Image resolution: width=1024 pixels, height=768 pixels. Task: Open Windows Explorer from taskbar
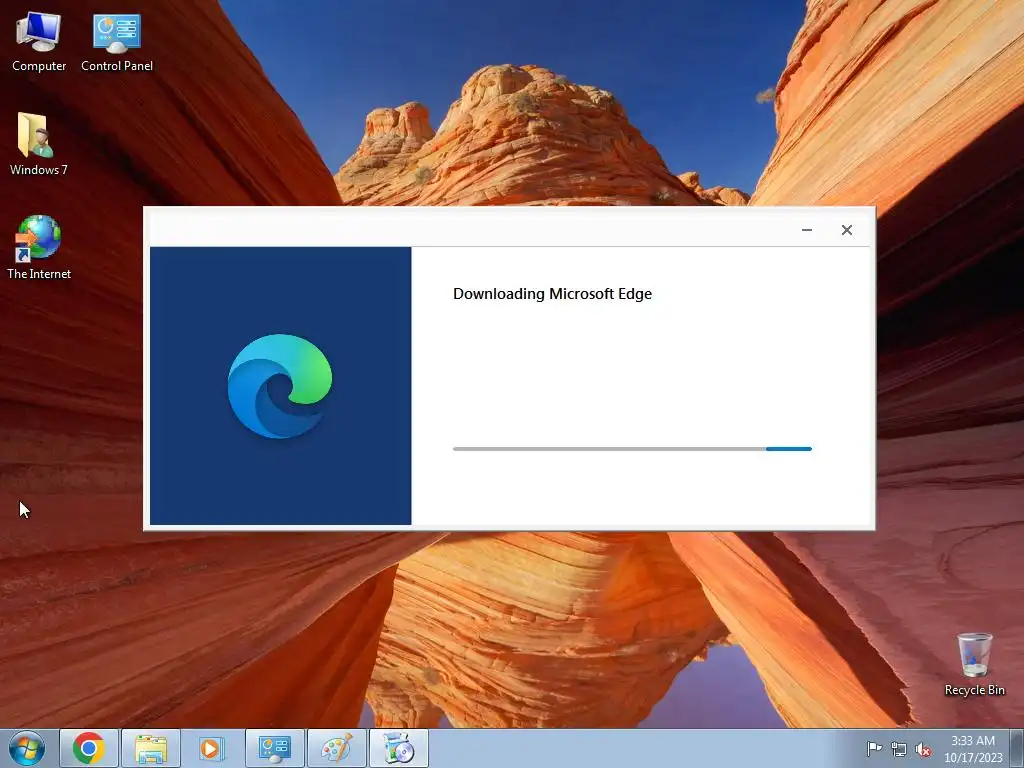coord(151,748)
